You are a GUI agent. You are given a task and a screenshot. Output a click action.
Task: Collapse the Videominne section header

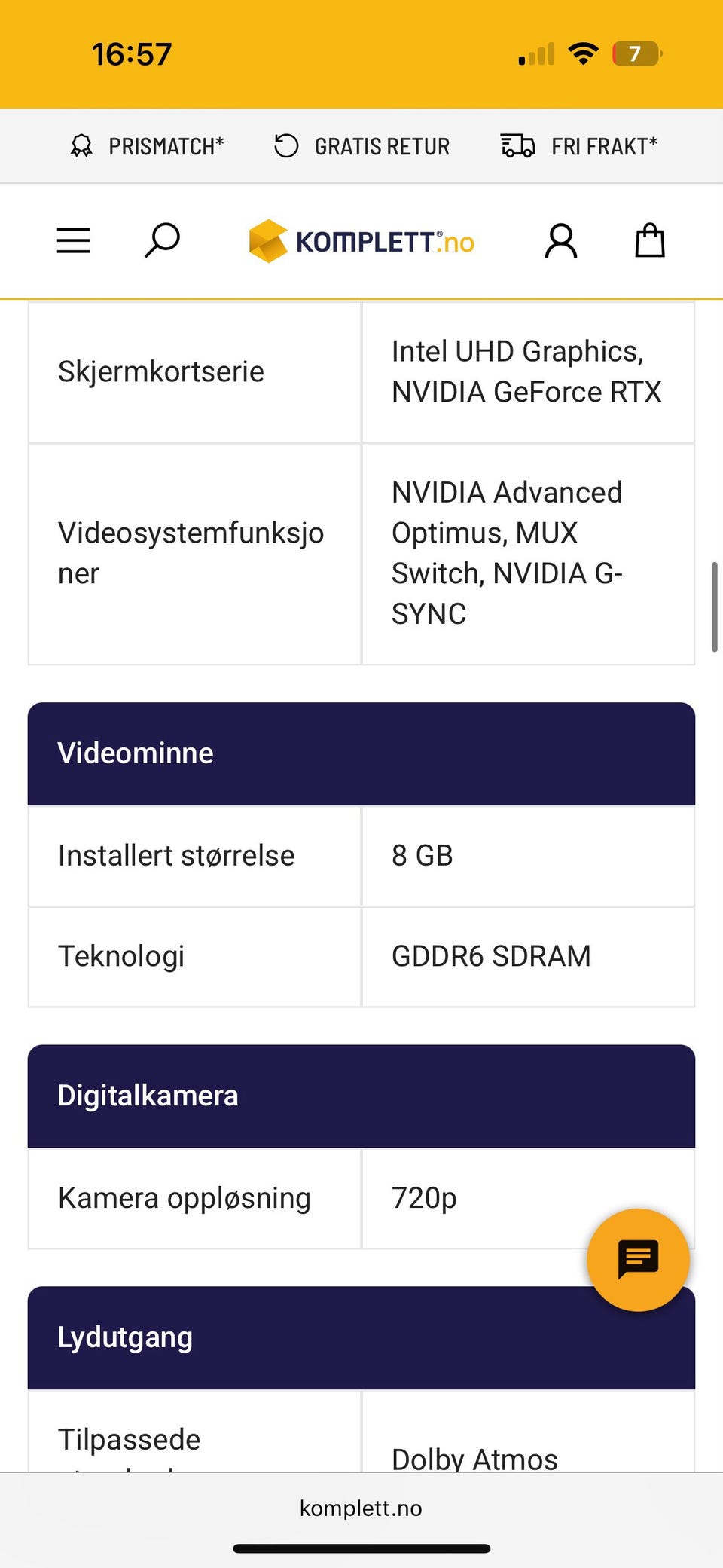361,753
